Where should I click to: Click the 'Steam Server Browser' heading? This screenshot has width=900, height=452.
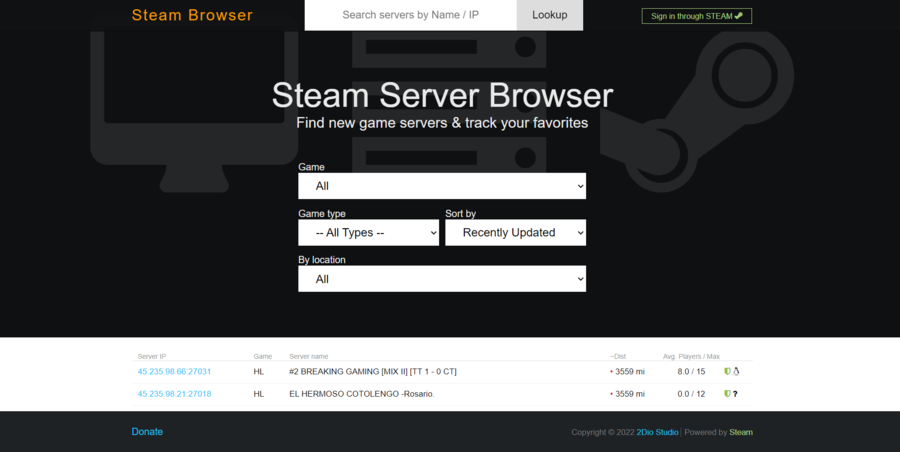point(442,95)
